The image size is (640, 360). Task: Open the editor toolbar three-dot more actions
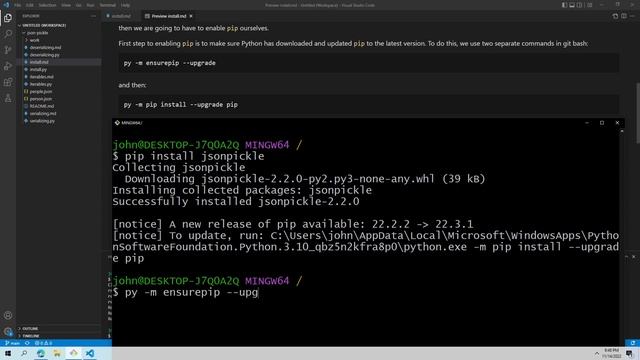(x=632, y=16)
